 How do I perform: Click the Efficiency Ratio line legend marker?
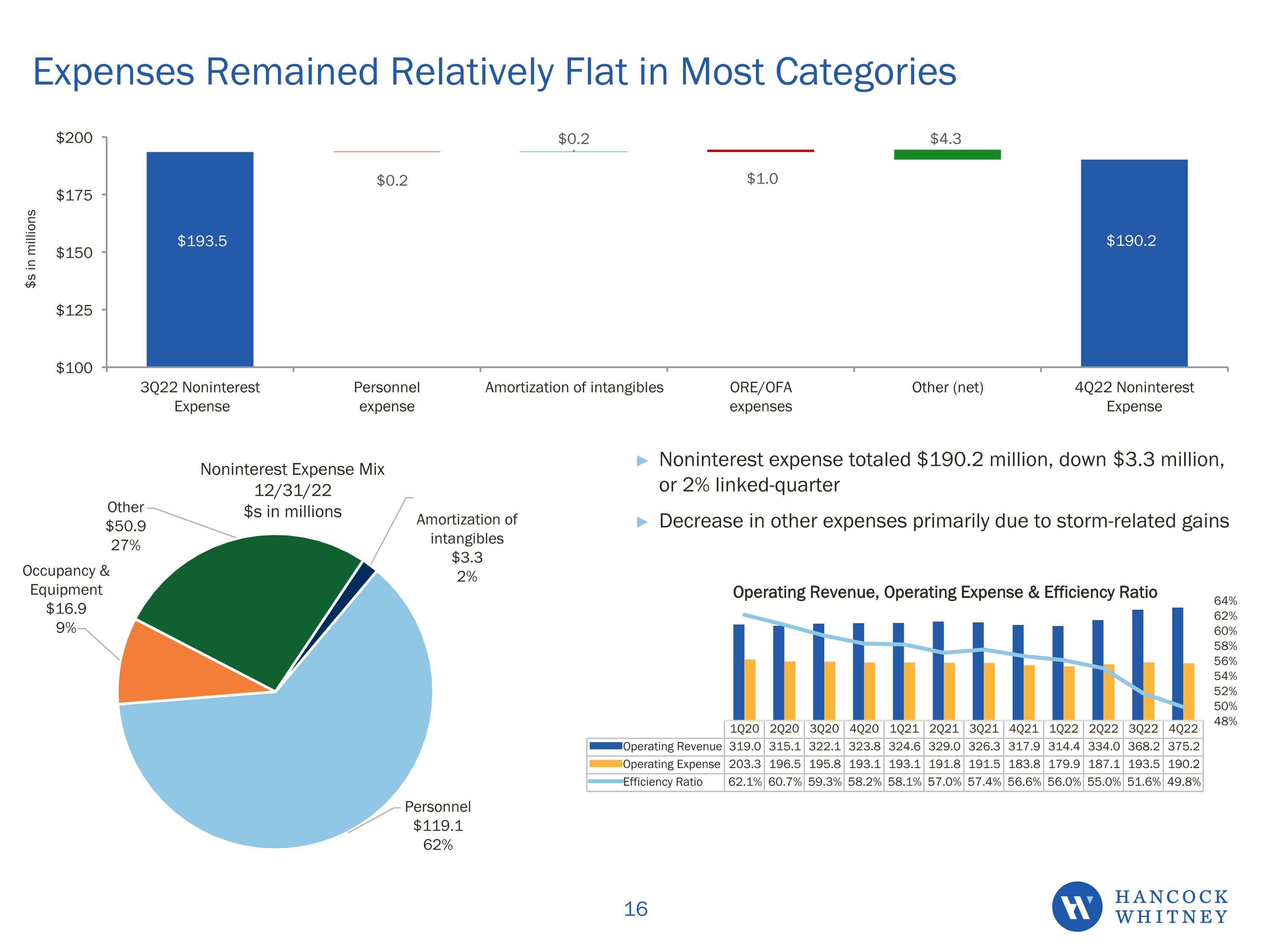tap(606, 781)
